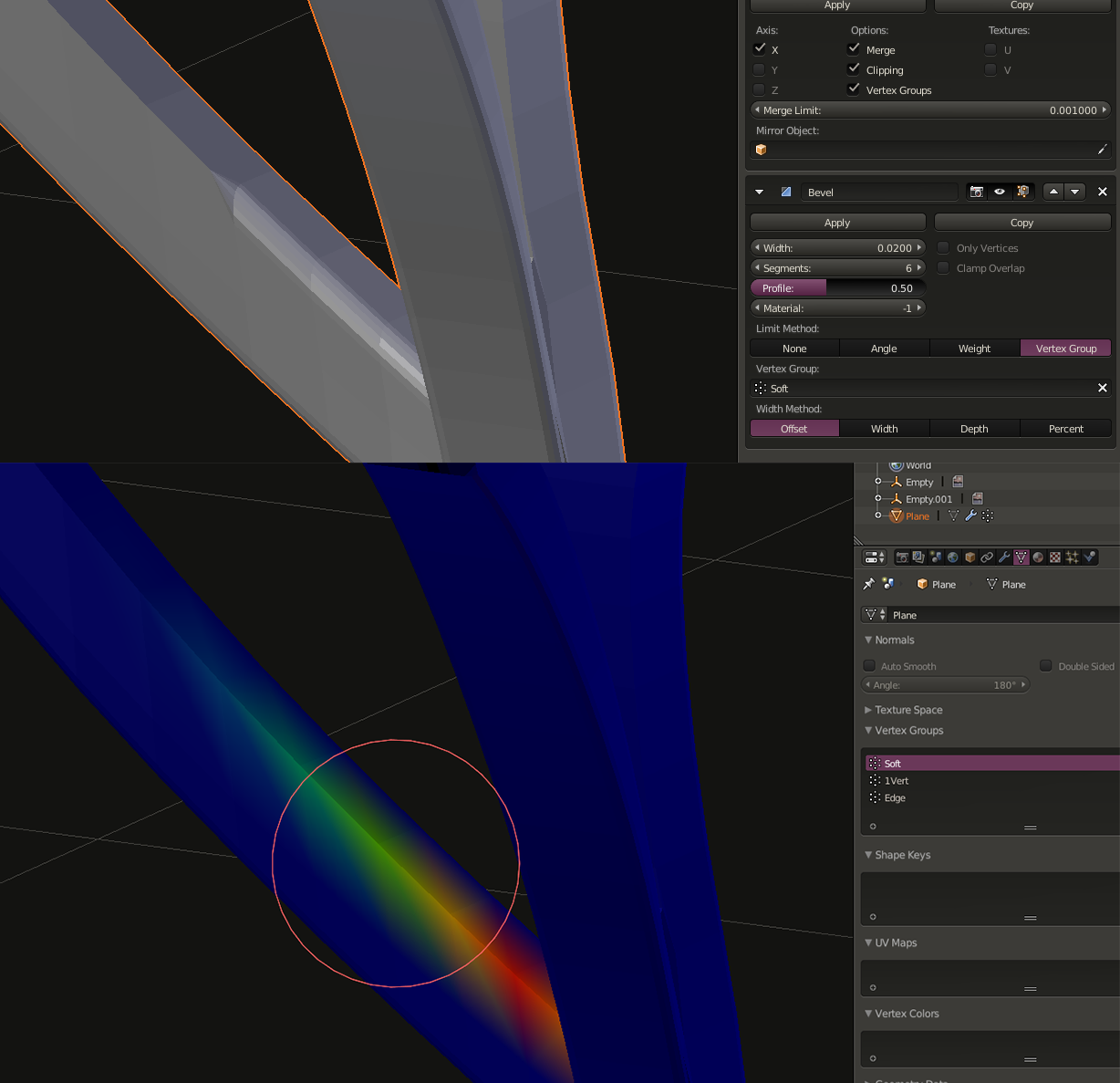Set Width Method to Depth
The width and height of the screenshot is (1120, 1083).
974,429
